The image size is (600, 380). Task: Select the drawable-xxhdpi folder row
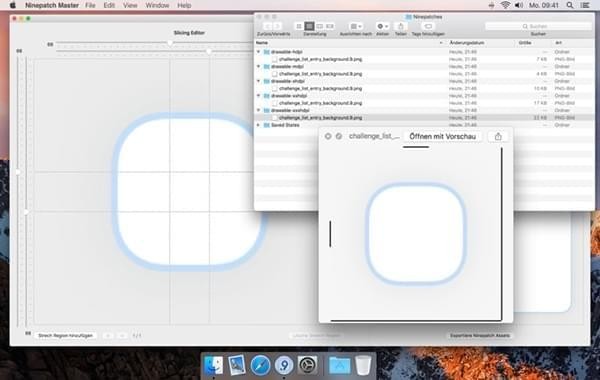(424, 96)
